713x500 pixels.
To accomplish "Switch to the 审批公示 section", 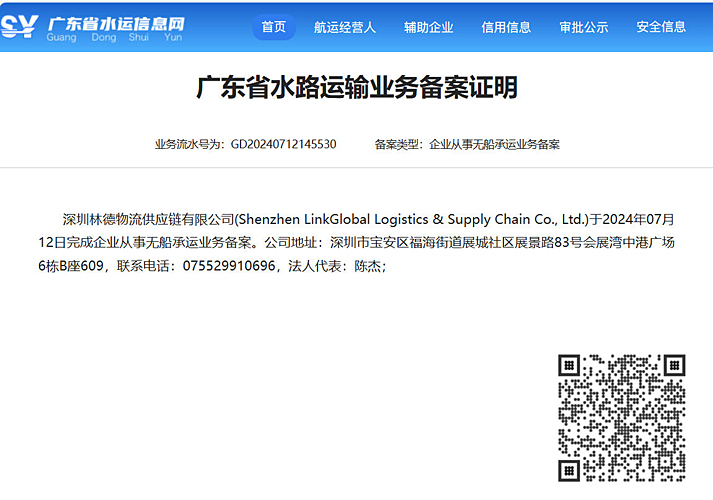I will tap(584, 27).
